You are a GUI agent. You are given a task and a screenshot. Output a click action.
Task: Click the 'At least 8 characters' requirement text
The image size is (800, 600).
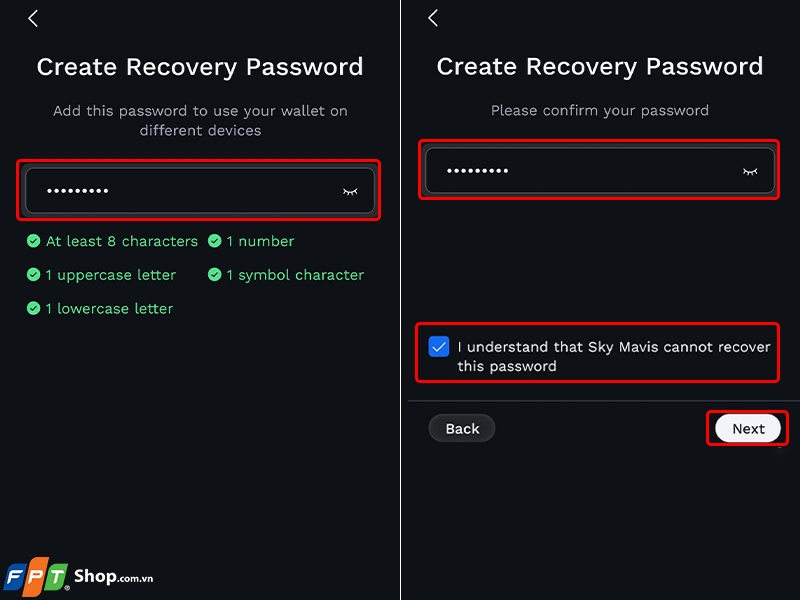[x=122, y=241]
